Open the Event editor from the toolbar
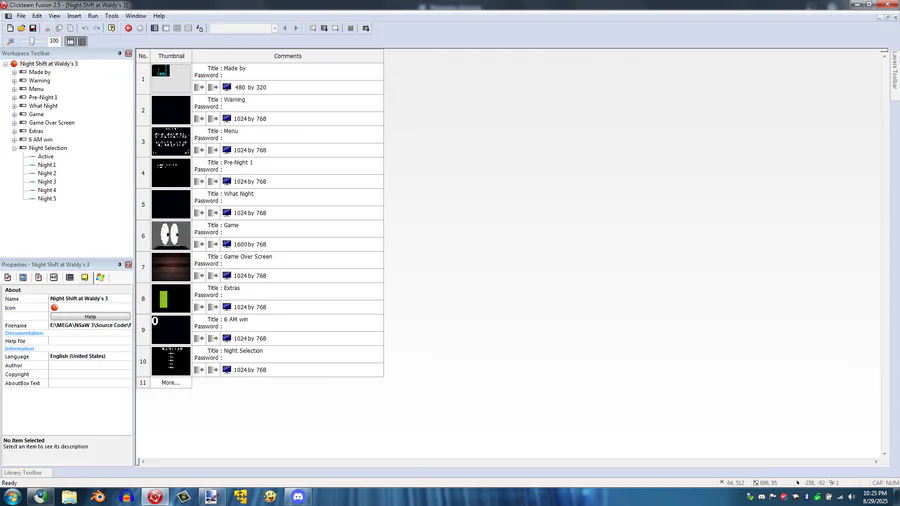 point(177,28)
